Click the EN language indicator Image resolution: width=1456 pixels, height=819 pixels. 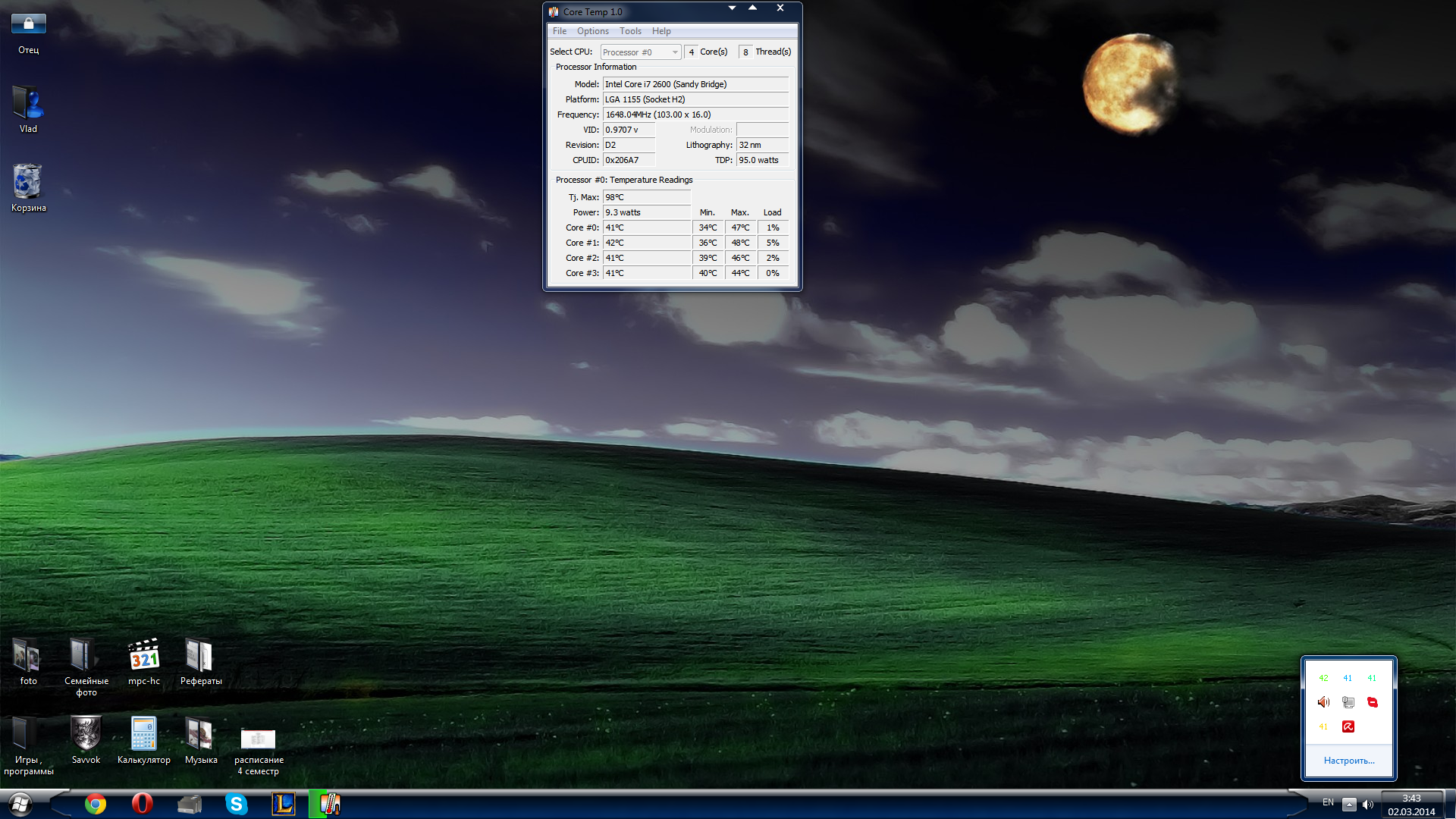click(1328, 802)
